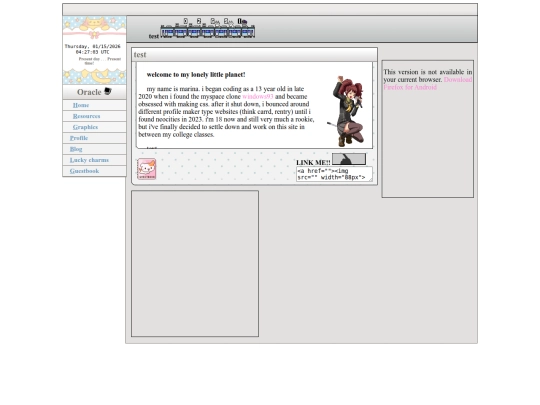The width and height of the screenshot is (540, 405).
Task: Click the date and time clock text
Action: [x=93, y=49]
